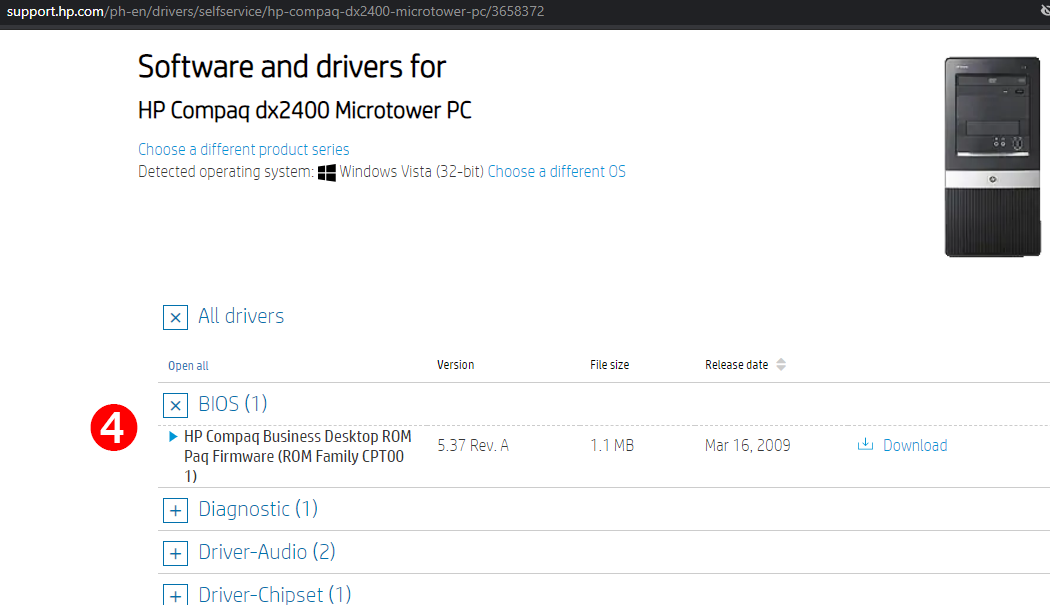Viewport: 1050px width, 605px height.
Task: Click the Release date column header text
Action: click(737, 365)
